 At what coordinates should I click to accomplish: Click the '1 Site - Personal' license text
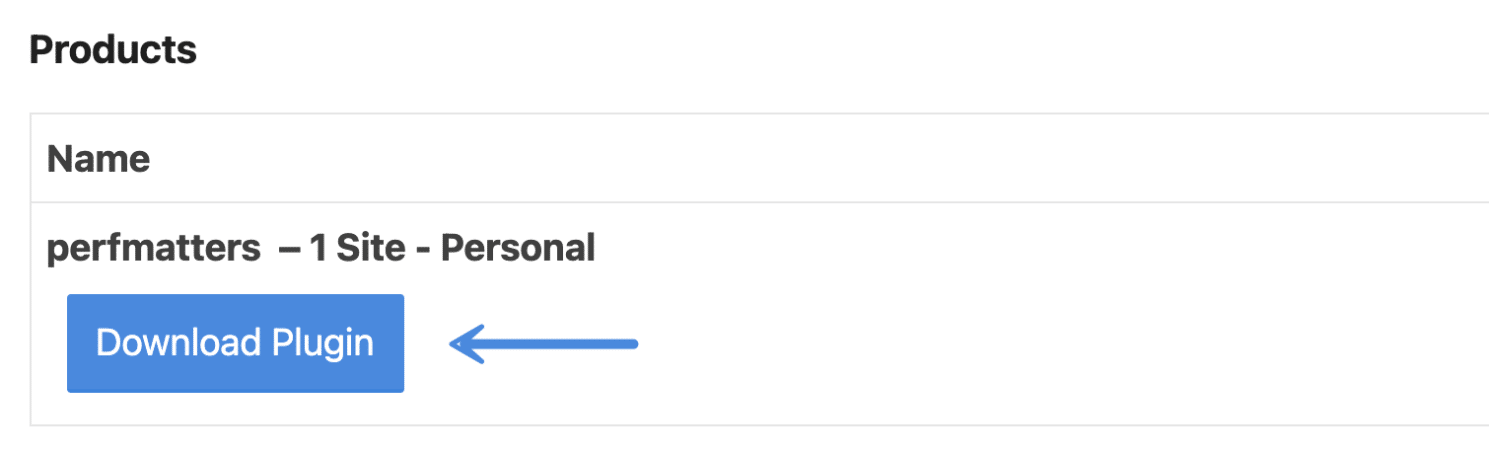[452, 248]
